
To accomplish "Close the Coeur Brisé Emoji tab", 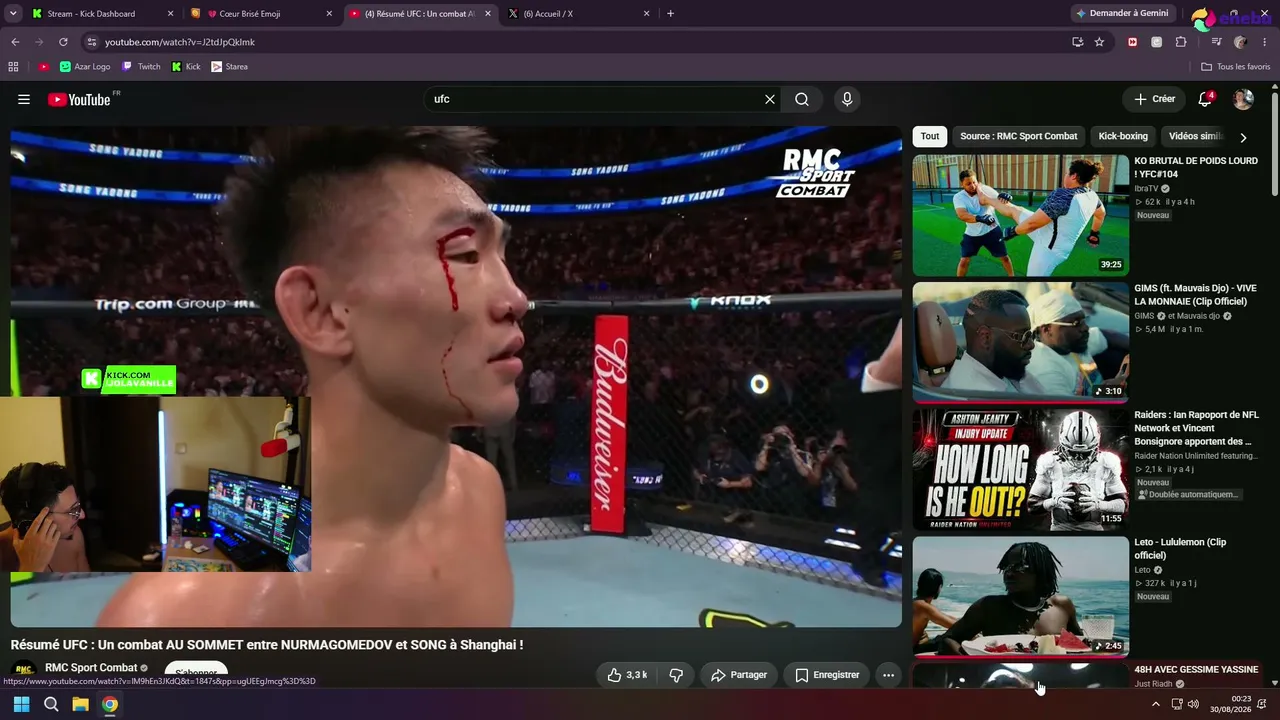I will [330, 14].
